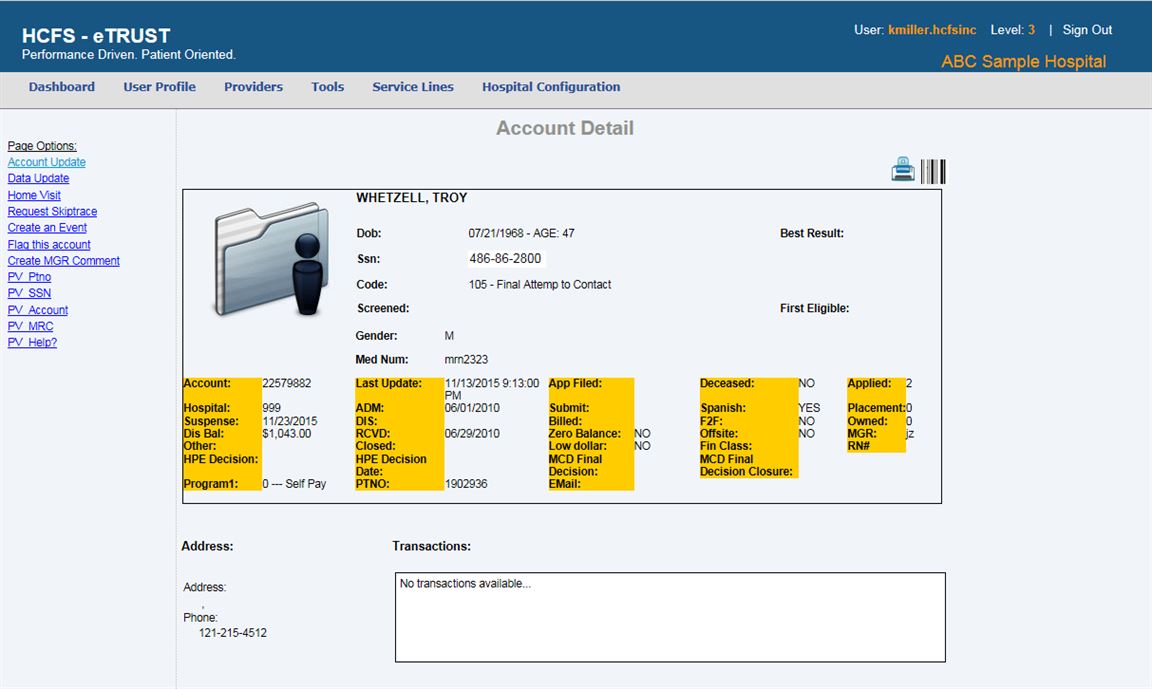The image size is (1152, 689).
Task: Open the User Profile menu
Action: 159,87
